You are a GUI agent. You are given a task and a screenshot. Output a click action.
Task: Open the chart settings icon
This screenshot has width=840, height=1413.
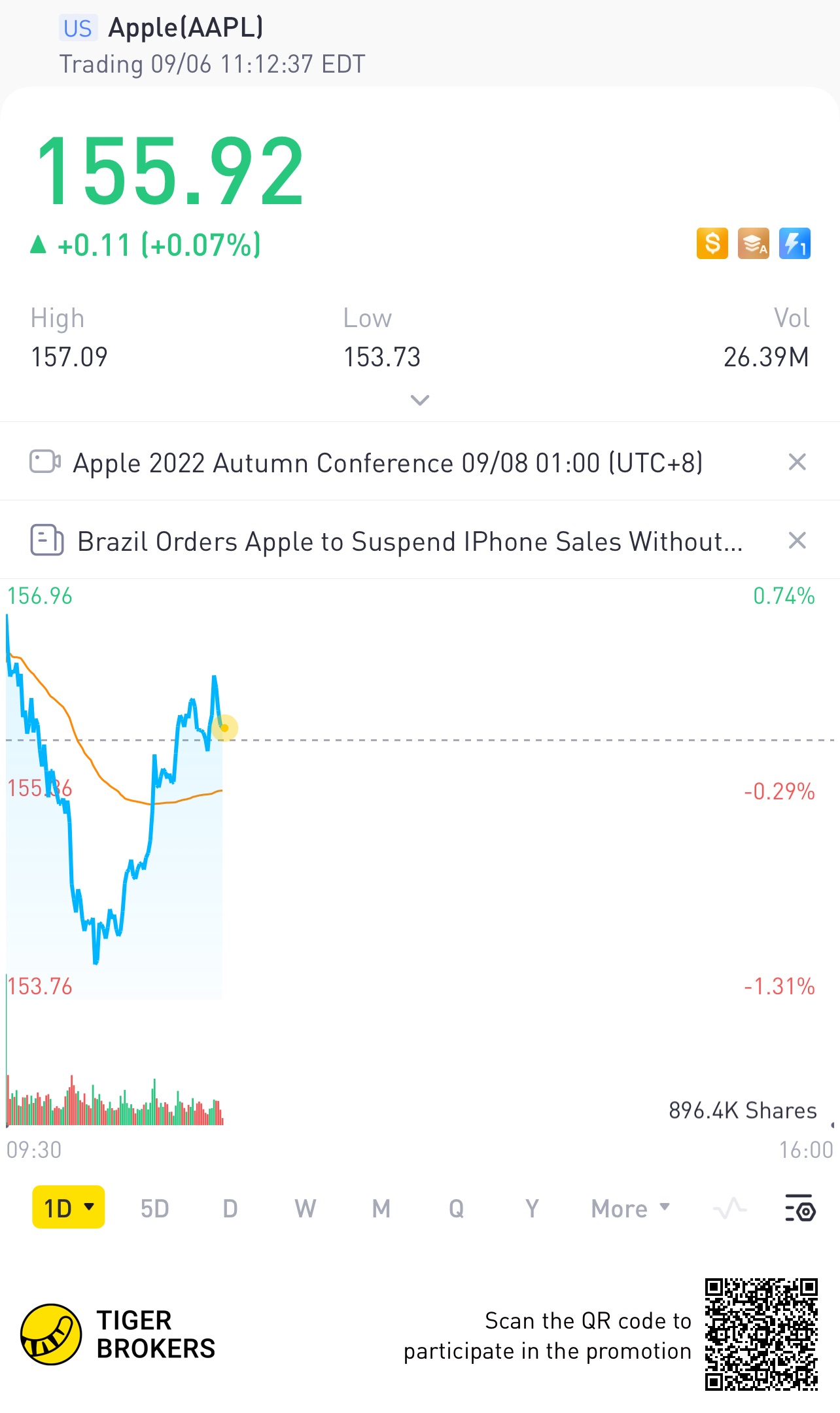(799, 1208)
